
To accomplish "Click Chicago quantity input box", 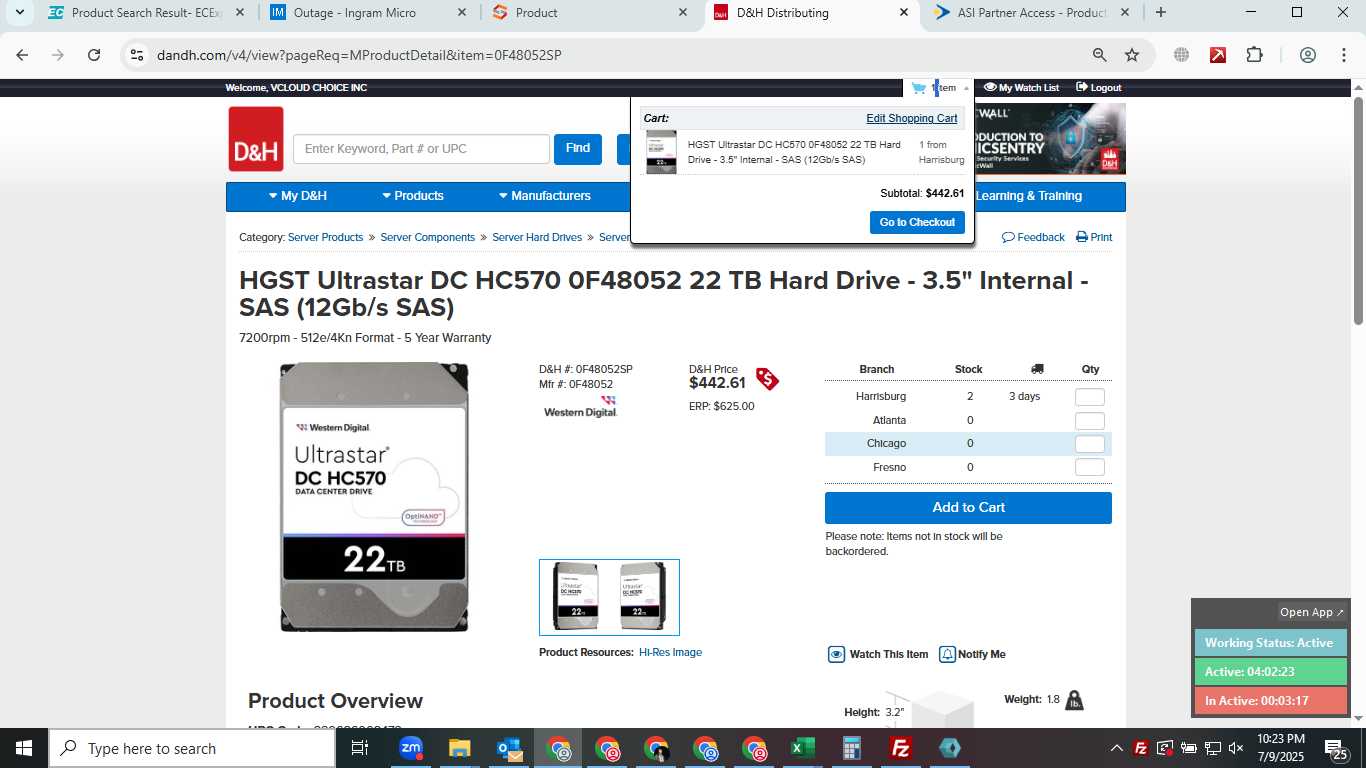I will point(1089,444).
